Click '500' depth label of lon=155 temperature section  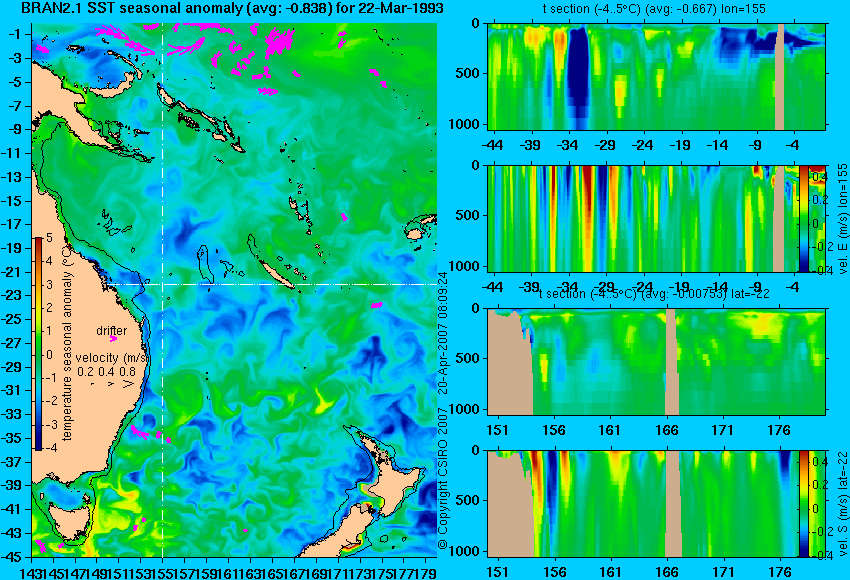point(467,73)
